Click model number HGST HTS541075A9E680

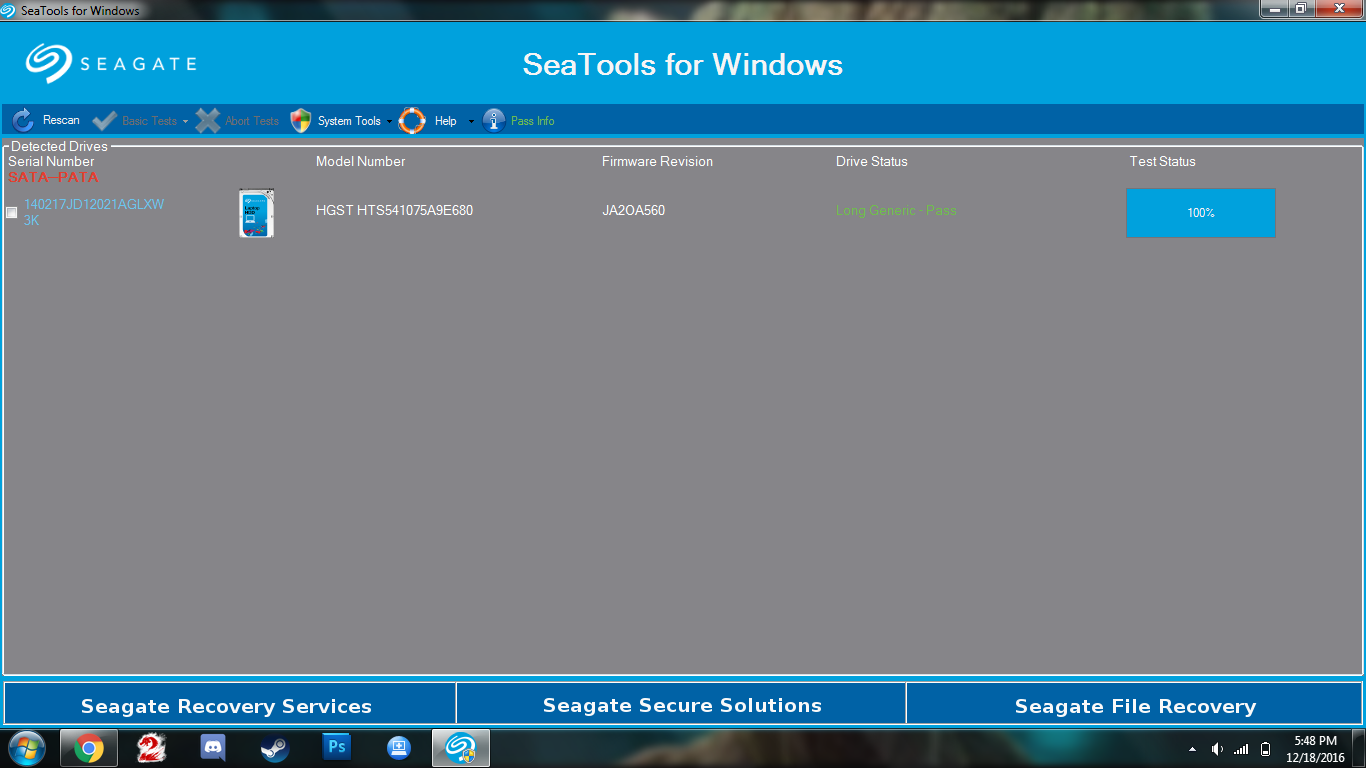coord(394,211)
